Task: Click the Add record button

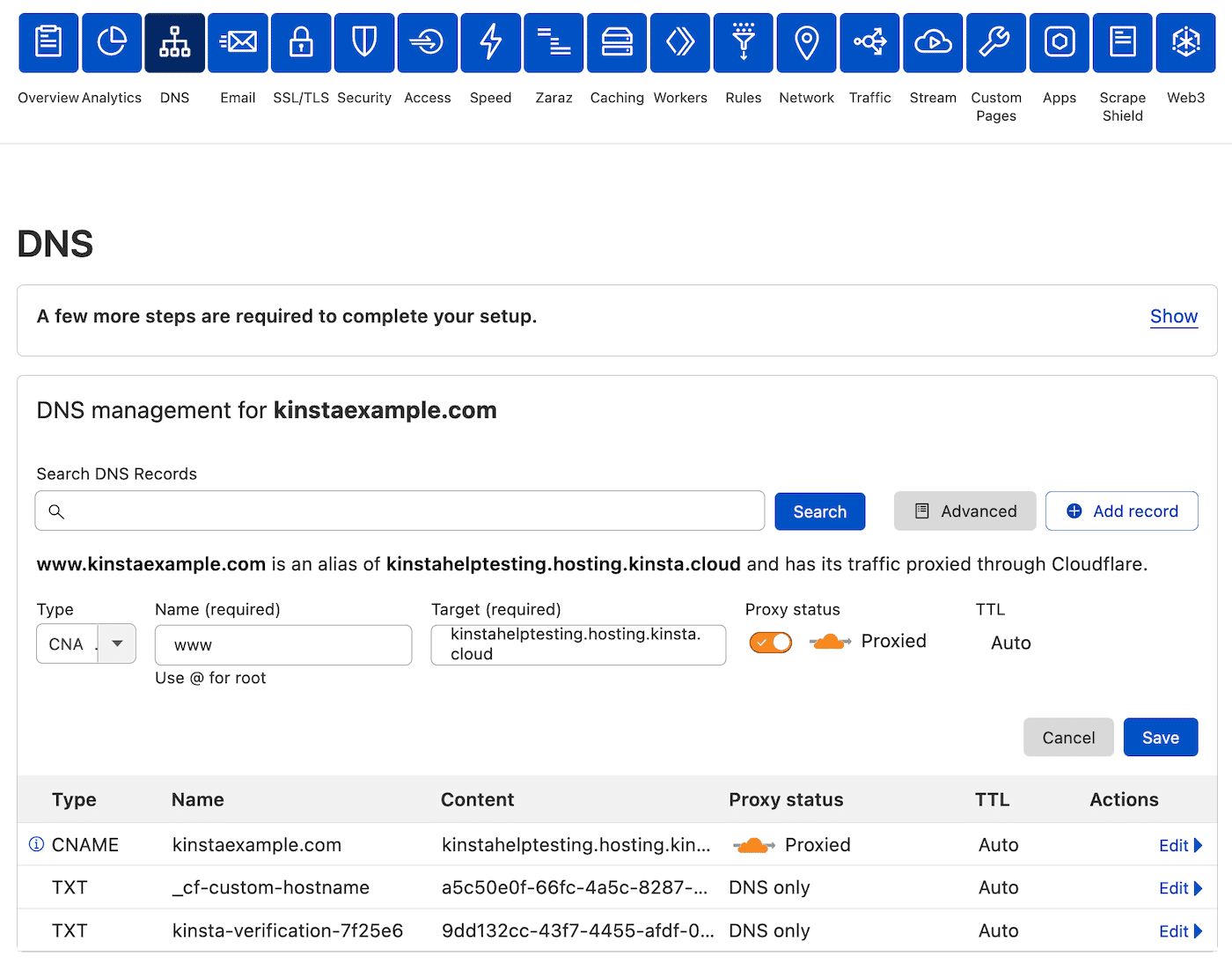Action: click(x=1121, y=511)
